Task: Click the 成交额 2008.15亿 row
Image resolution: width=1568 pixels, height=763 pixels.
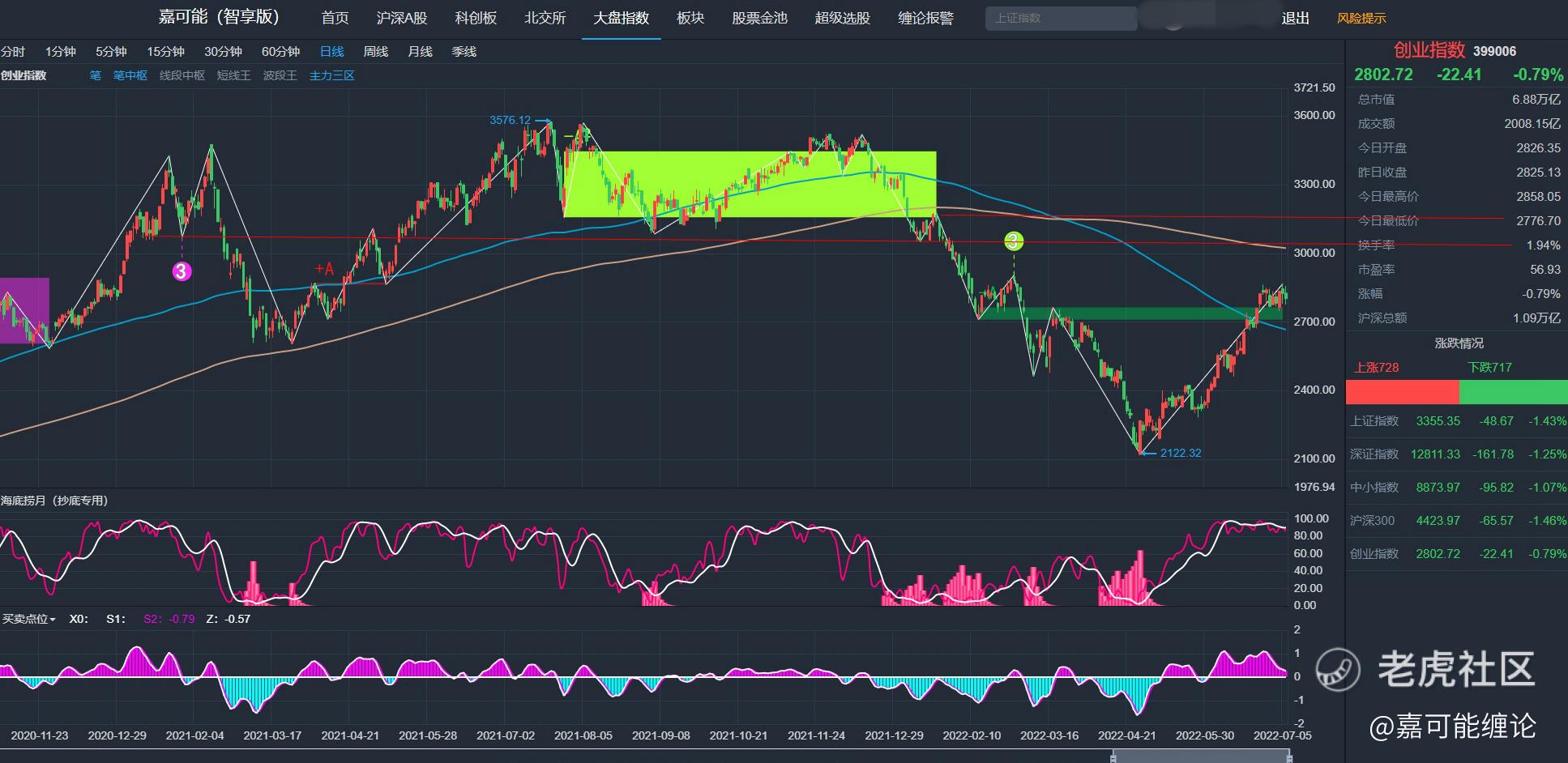Action: [x=1457, y=124]
